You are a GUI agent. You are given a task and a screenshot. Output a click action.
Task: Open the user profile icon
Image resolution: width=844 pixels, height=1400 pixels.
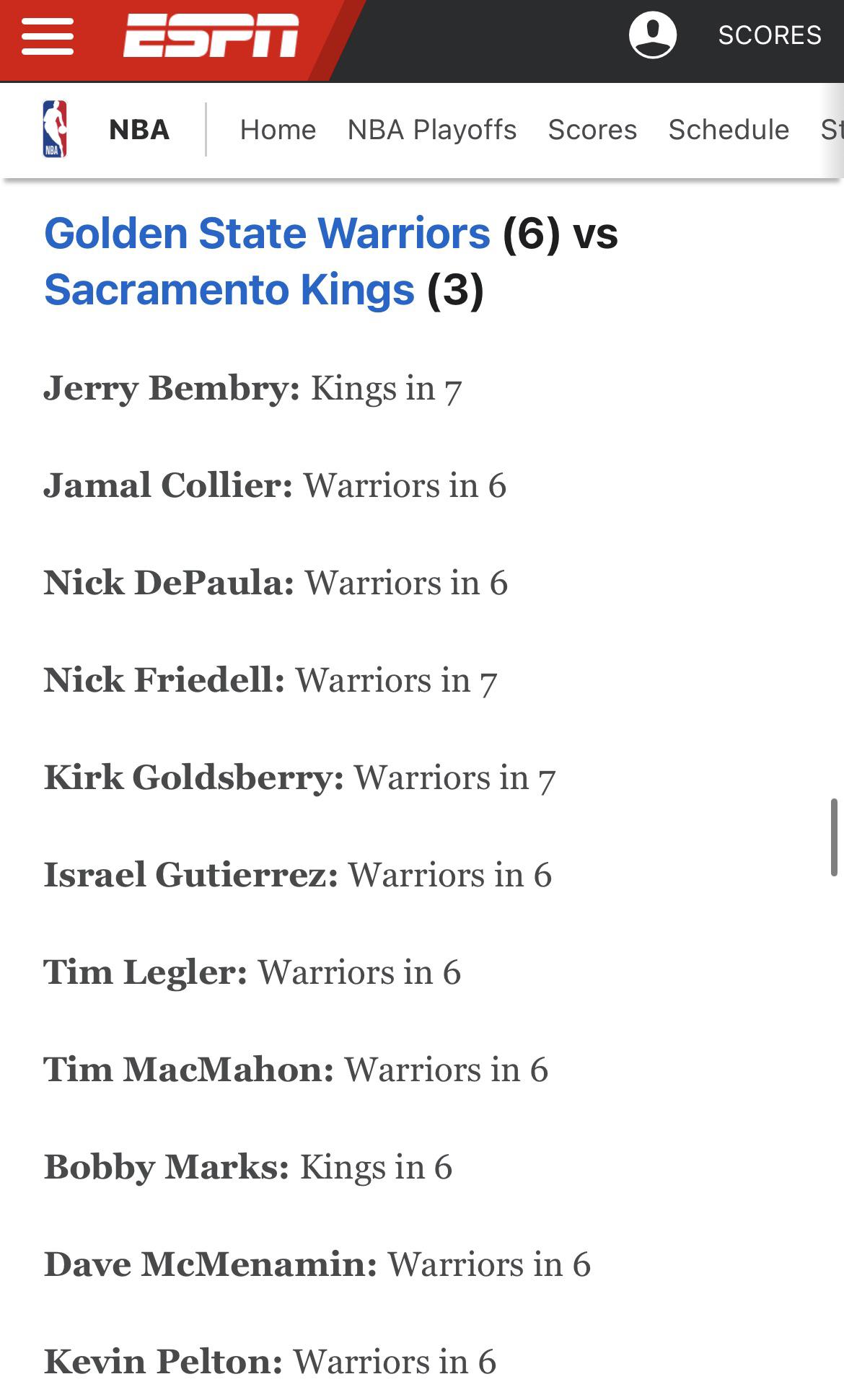tap(652, 35)
